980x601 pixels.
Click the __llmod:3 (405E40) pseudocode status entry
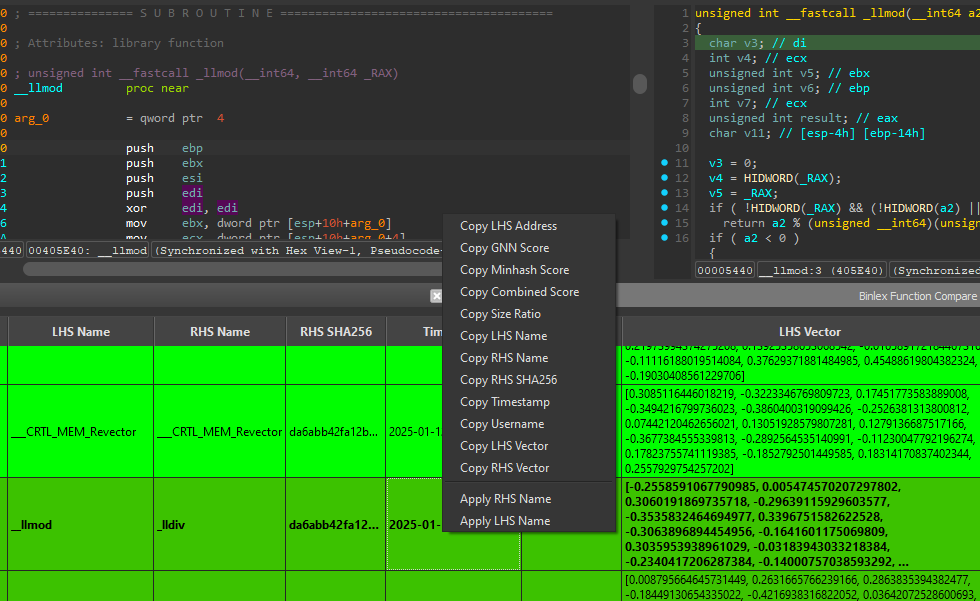pos(822,271)
